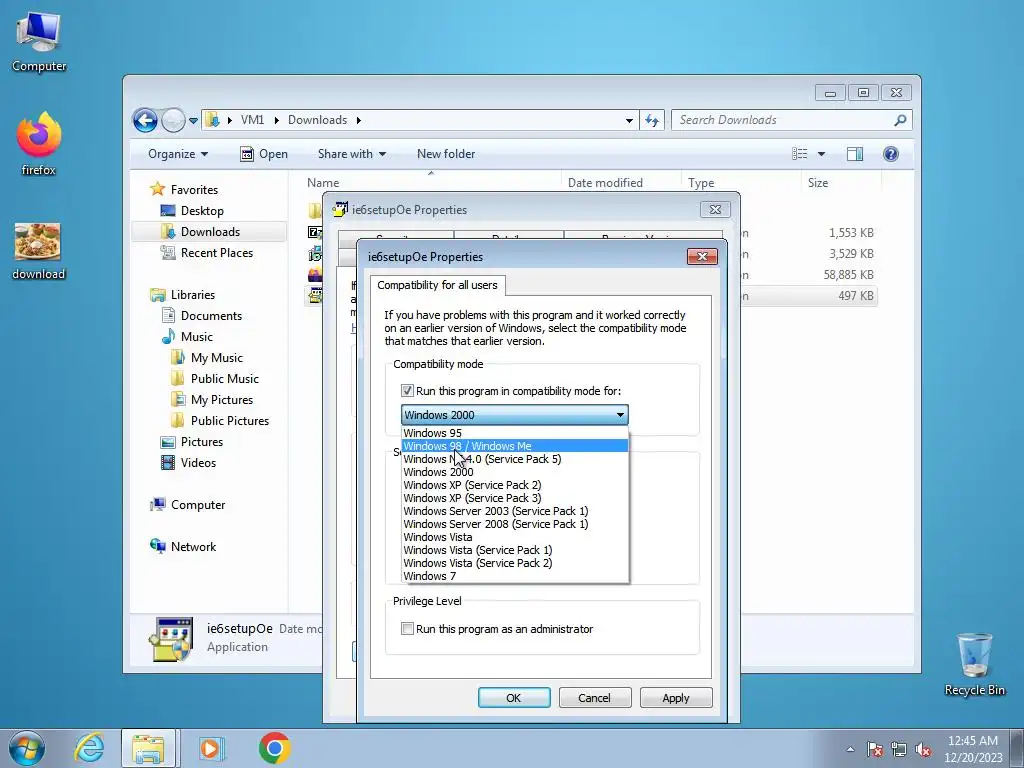Collapse the Windows 2000 compatibility combo box

(515, 415)
